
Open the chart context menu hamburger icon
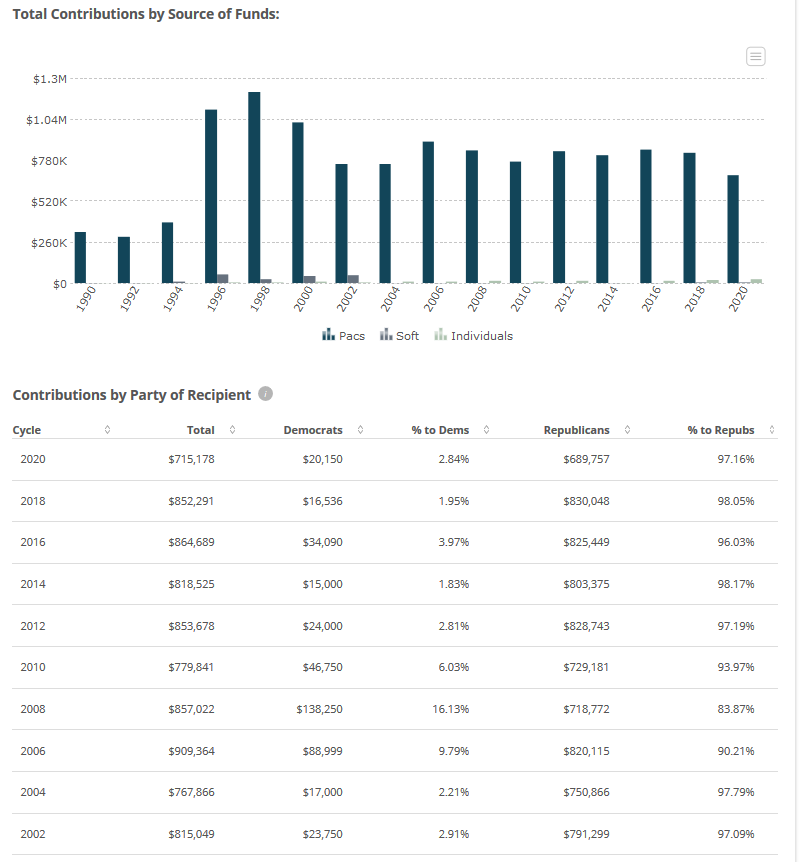point(756,56)
